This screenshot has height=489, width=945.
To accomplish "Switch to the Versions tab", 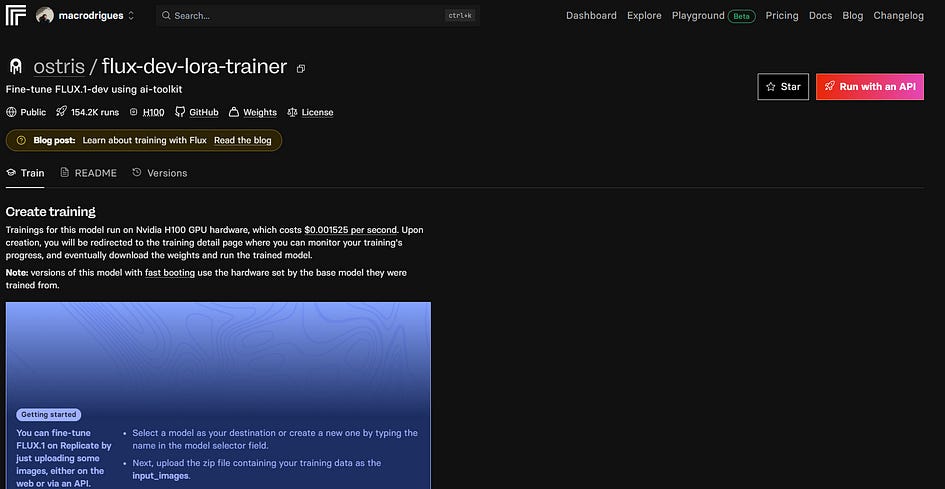I will (x=160, y=173).
